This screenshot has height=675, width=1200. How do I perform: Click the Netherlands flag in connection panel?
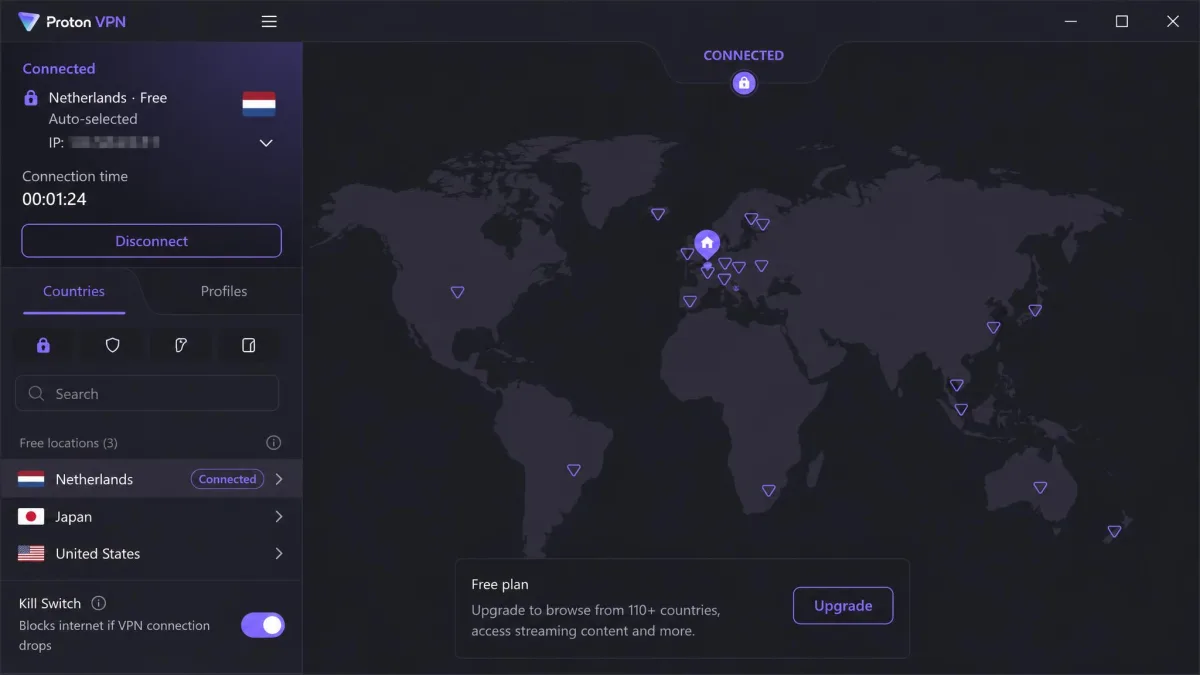pos(259,104)
